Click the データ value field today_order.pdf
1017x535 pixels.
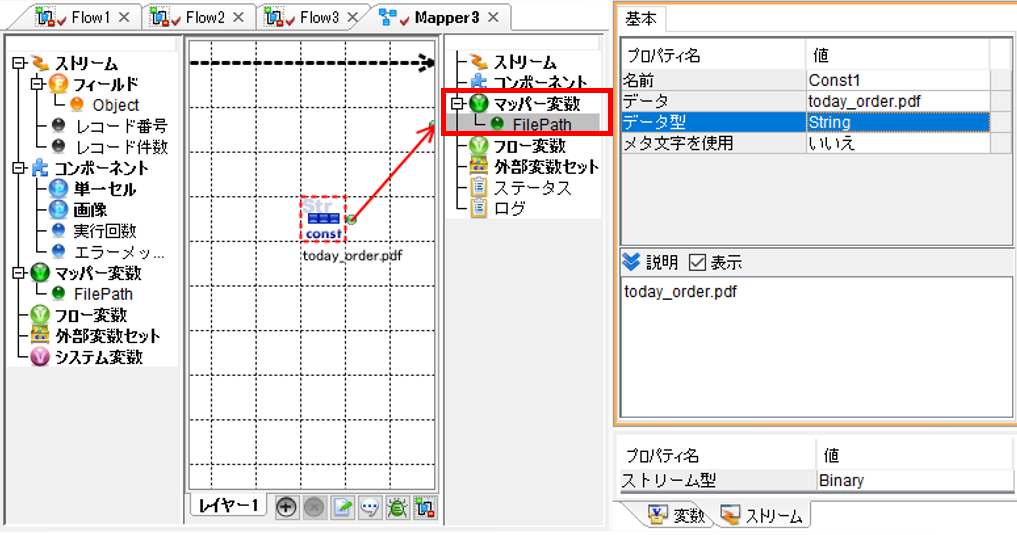(x=898, y=101)
